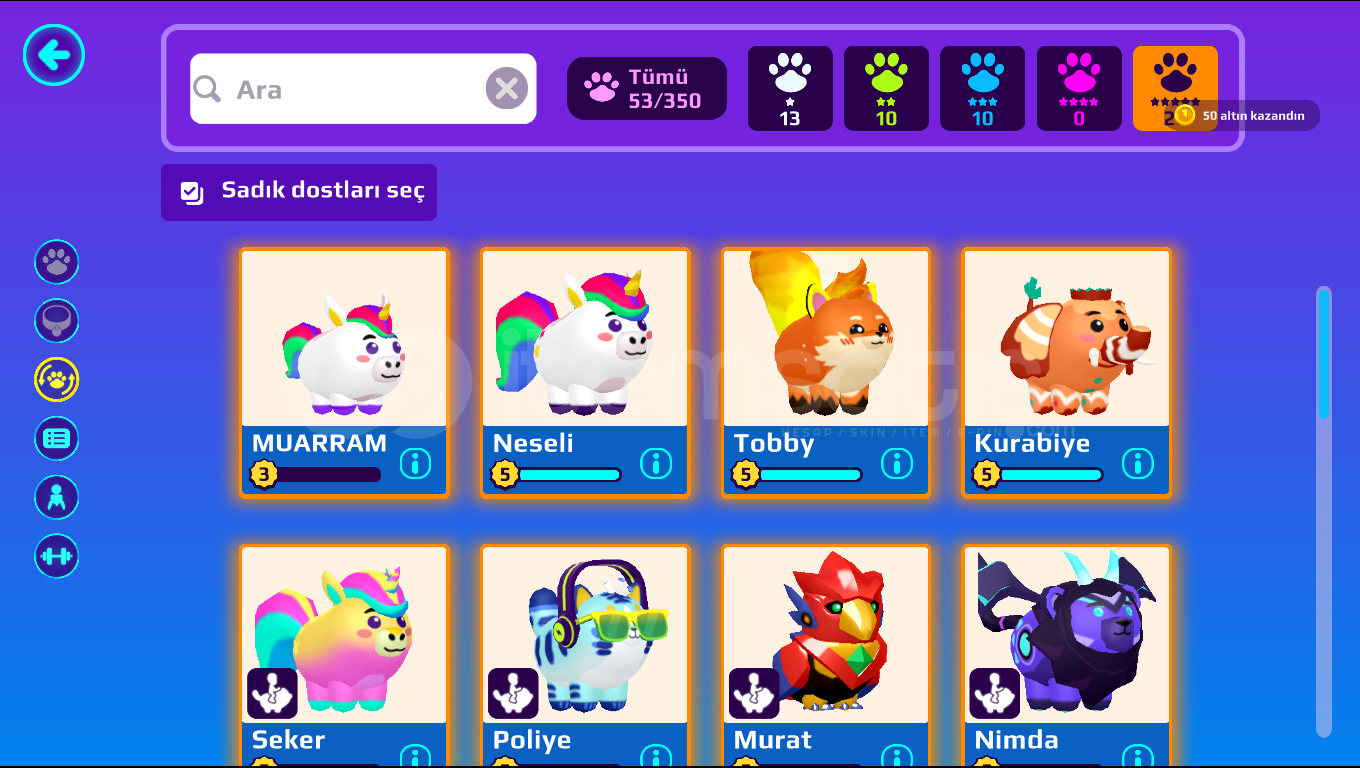Open the dumbbell training sidebar icon
The height and width of the screenshot is (768, 1360).
[57, 556]
